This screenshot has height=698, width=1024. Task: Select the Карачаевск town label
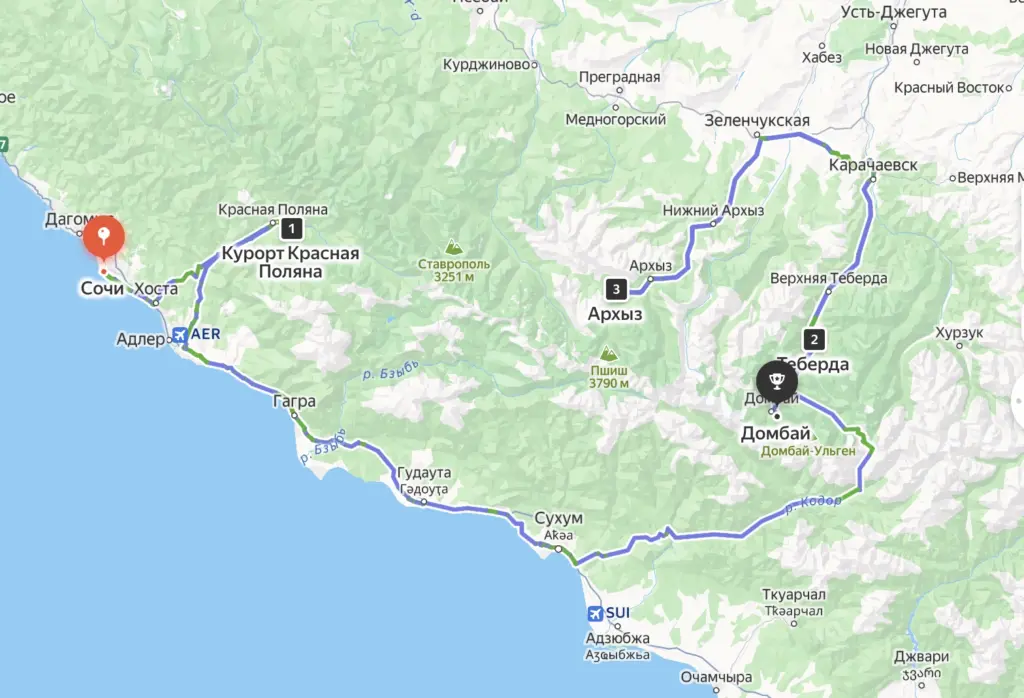(x=873, y=165)
